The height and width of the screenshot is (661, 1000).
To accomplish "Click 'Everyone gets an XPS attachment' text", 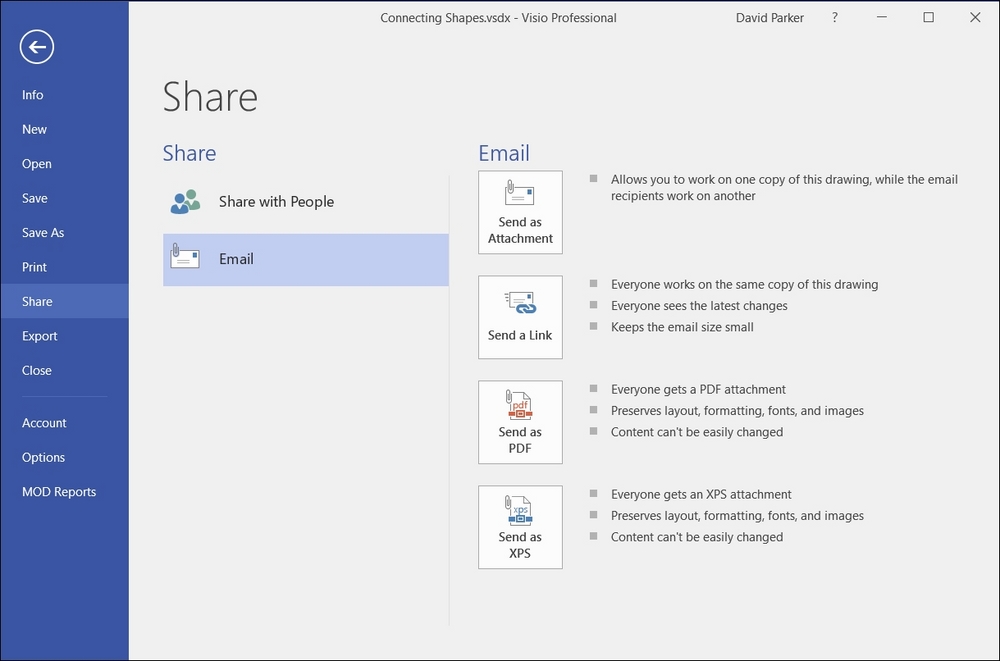I will click(701, 494).
